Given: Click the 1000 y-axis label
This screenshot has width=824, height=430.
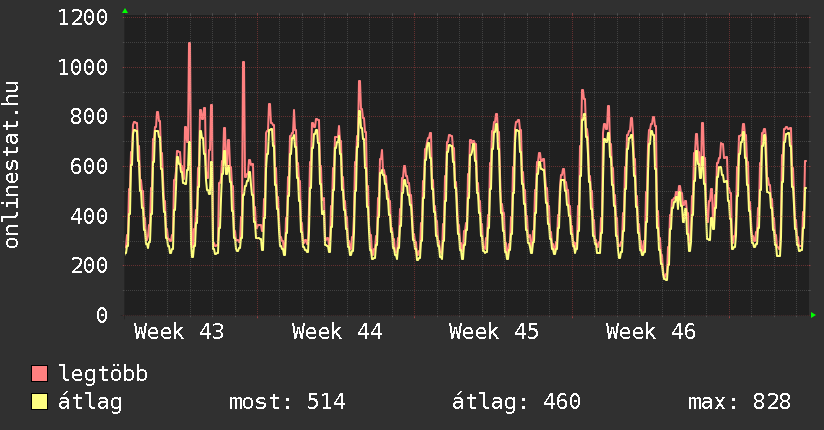Looking at the screenshot, I should 83,68.
